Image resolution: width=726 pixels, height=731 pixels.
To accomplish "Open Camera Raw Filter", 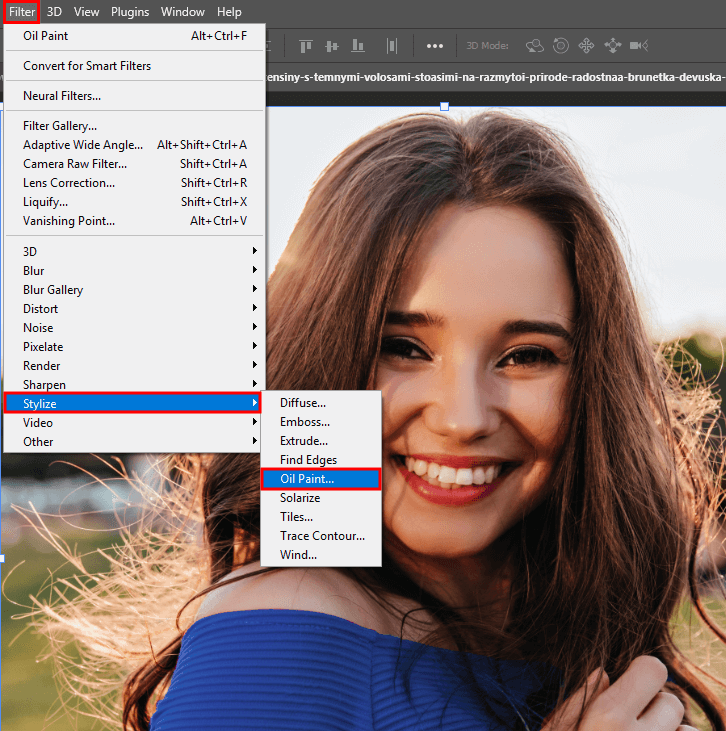I will coord(135,164).
